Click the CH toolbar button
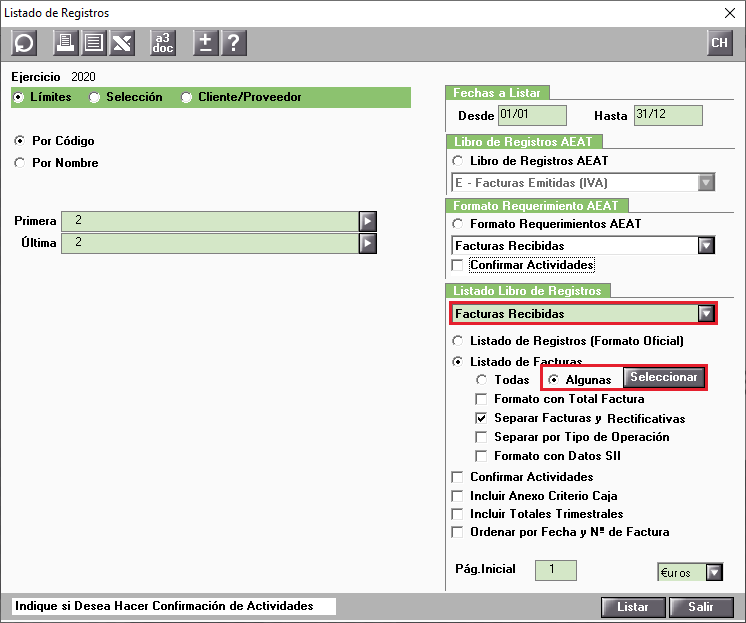 [x=719, y=43]
